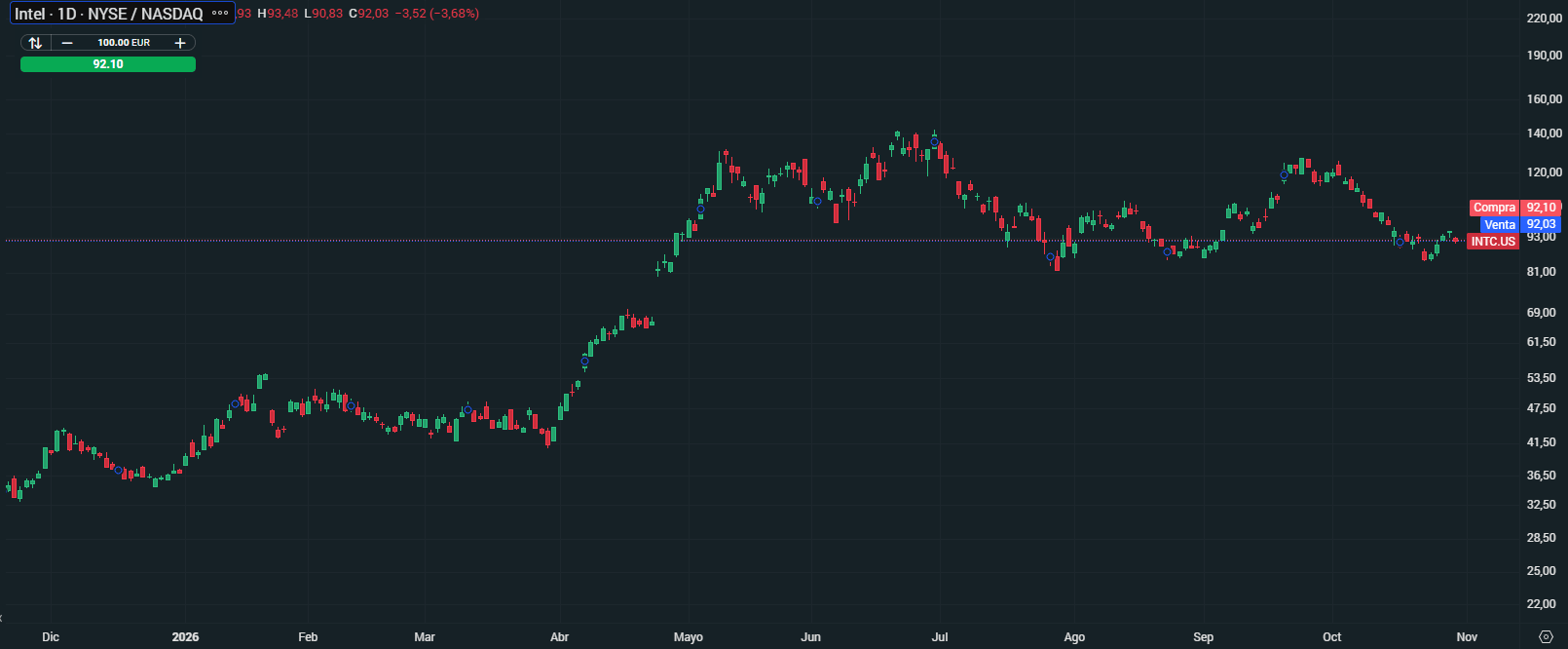Click the C92,03 close value

pos(369,14)
